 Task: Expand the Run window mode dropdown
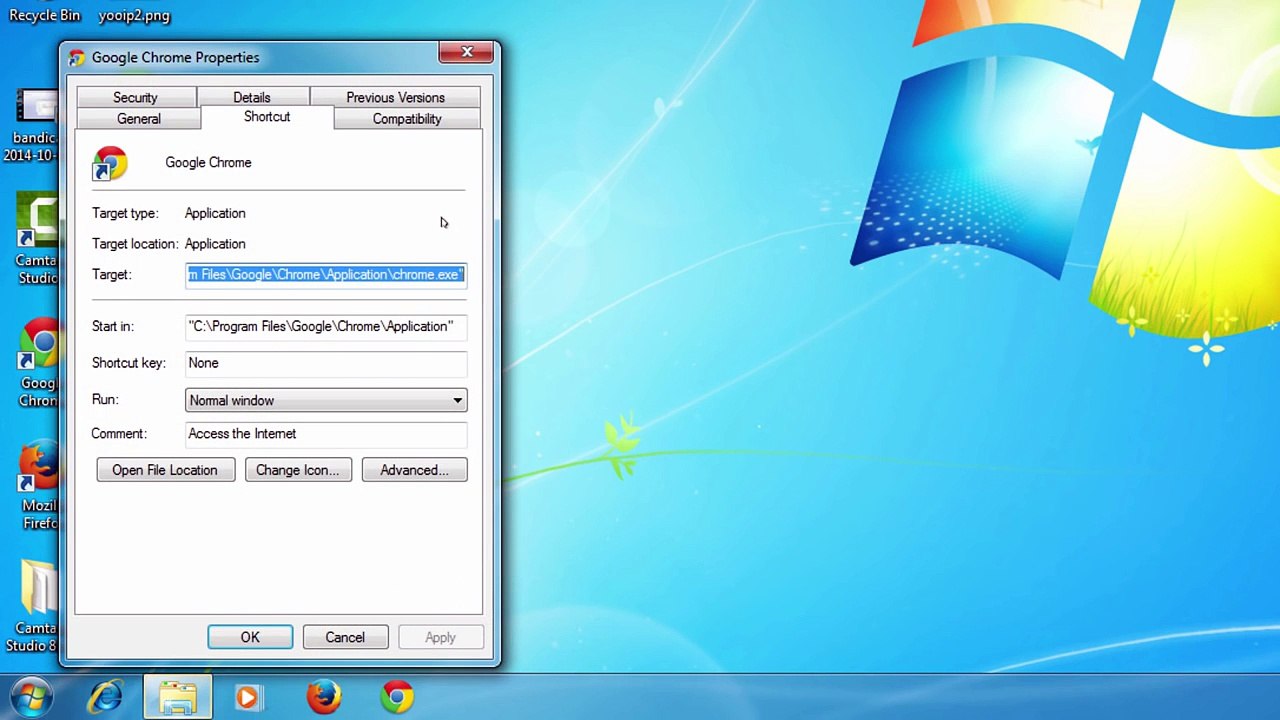pos(326,400)
